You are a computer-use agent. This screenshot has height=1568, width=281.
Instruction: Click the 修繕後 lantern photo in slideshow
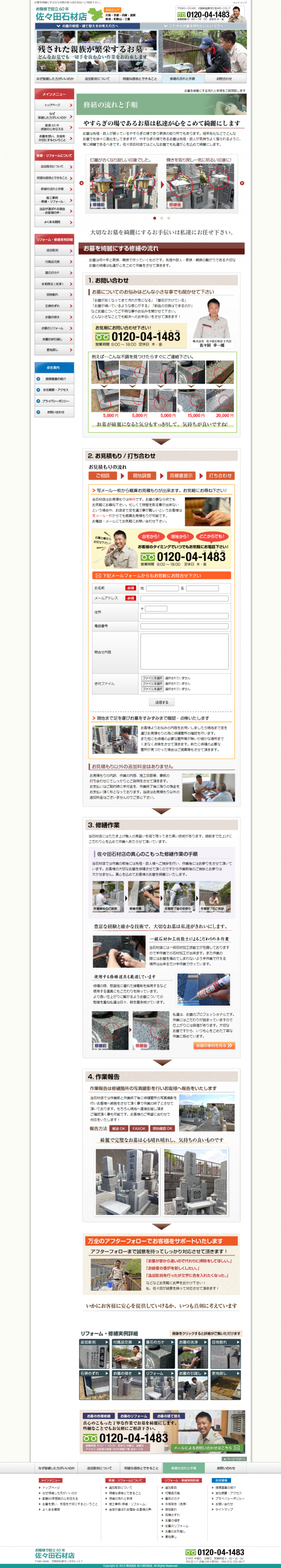click(199, 186)
